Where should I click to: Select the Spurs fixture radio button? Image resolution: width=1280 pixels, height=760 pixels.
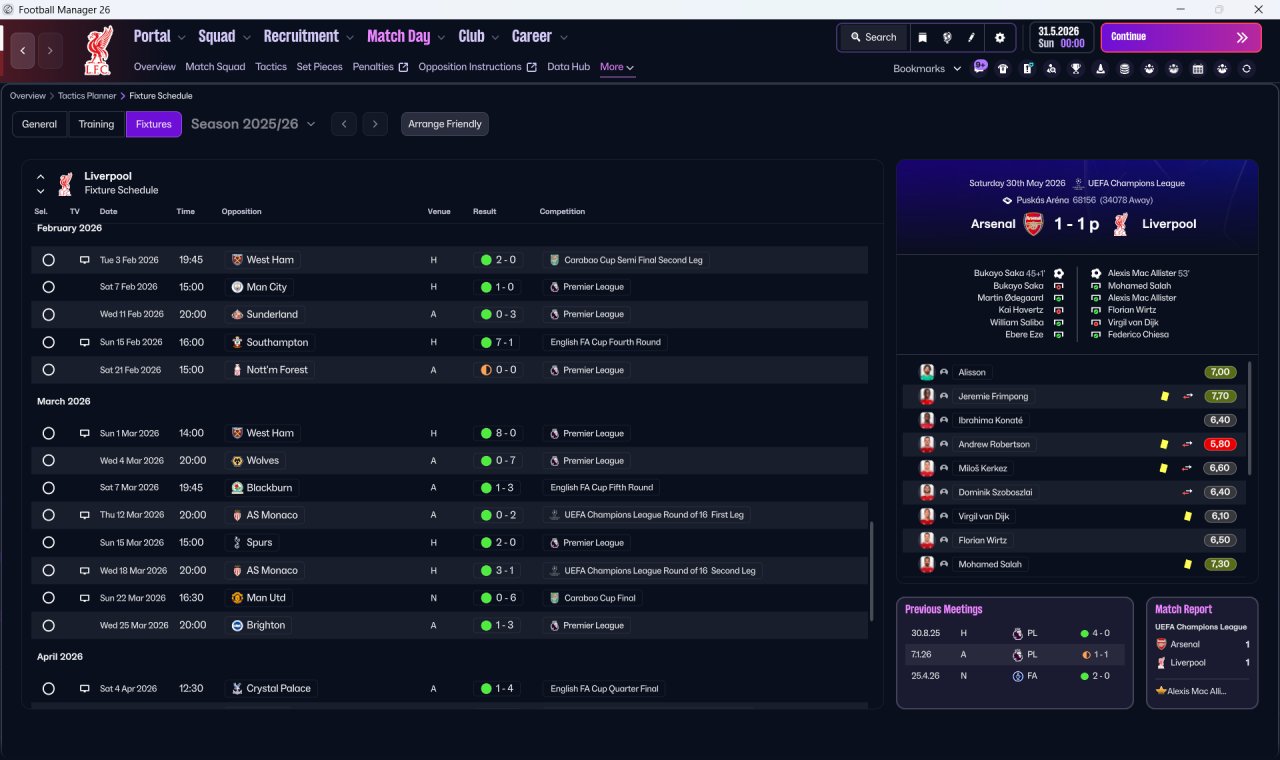48,543
